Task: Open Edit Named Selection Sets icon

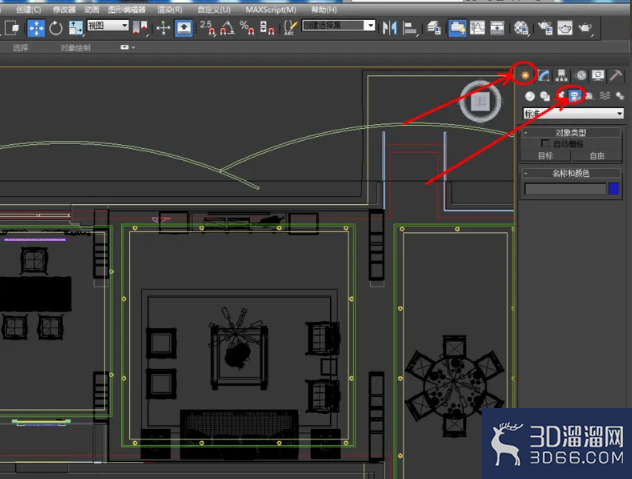Action: pos(290,28)
